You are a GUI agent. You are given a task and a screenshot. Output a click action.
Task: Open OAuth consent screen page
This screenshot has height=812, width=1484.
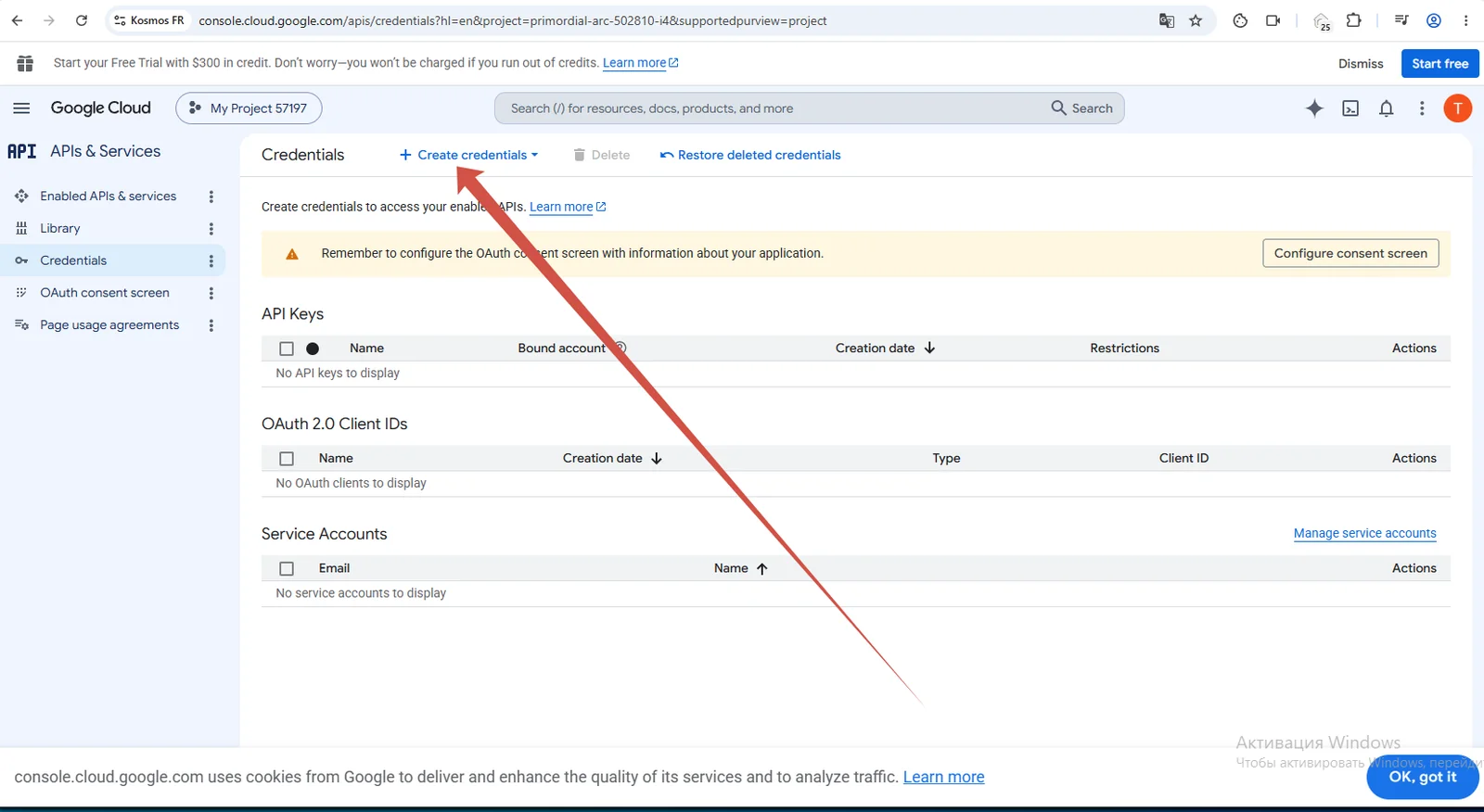pos(105,293)
